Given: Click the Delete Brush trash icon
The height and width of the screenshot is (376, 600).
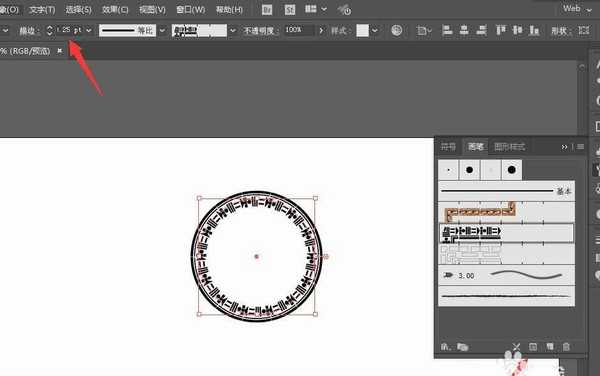Looking at the screenshot, I should coord(566,347).
